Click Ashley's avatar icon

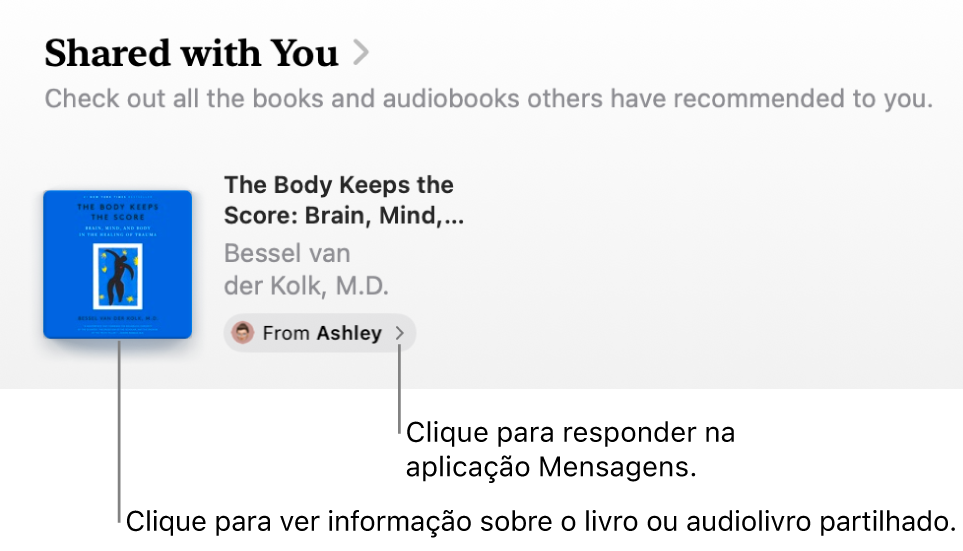click(242, 333)
